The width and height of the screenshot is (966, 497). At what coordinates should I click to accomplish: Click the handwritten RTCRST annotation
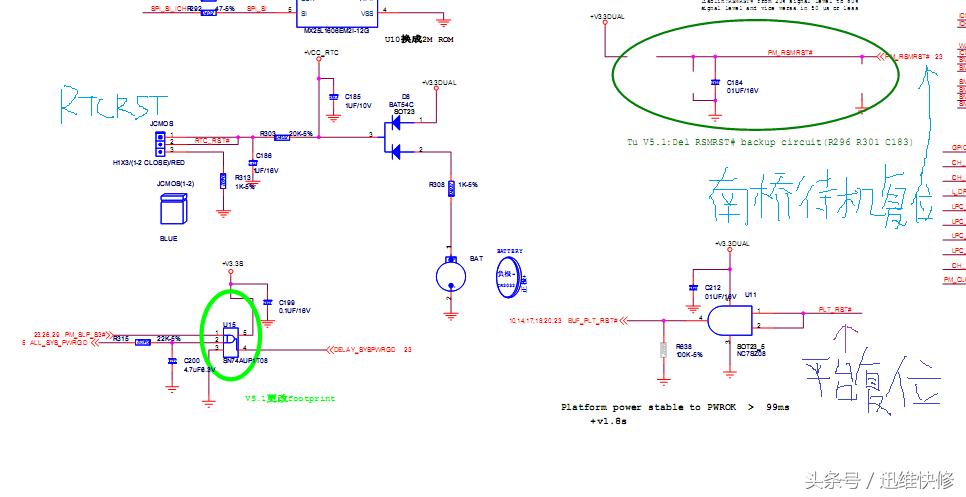point(113,107)
